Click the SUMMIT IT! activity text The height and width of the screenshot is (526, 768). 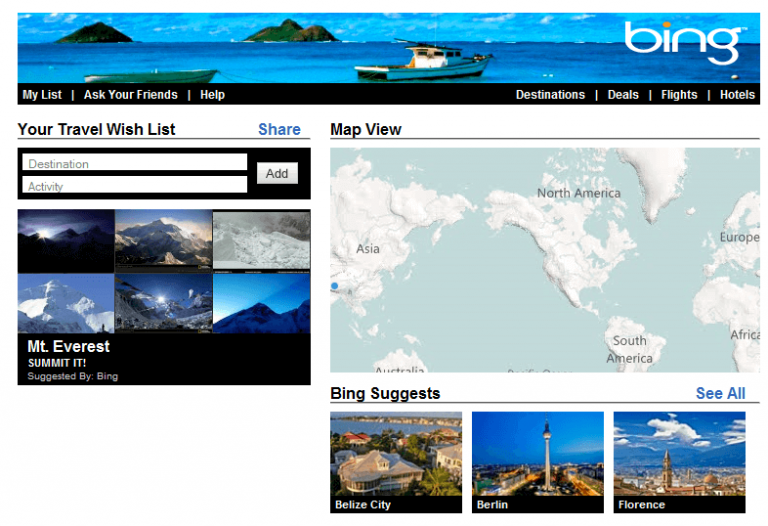click(x=57, y=363)
